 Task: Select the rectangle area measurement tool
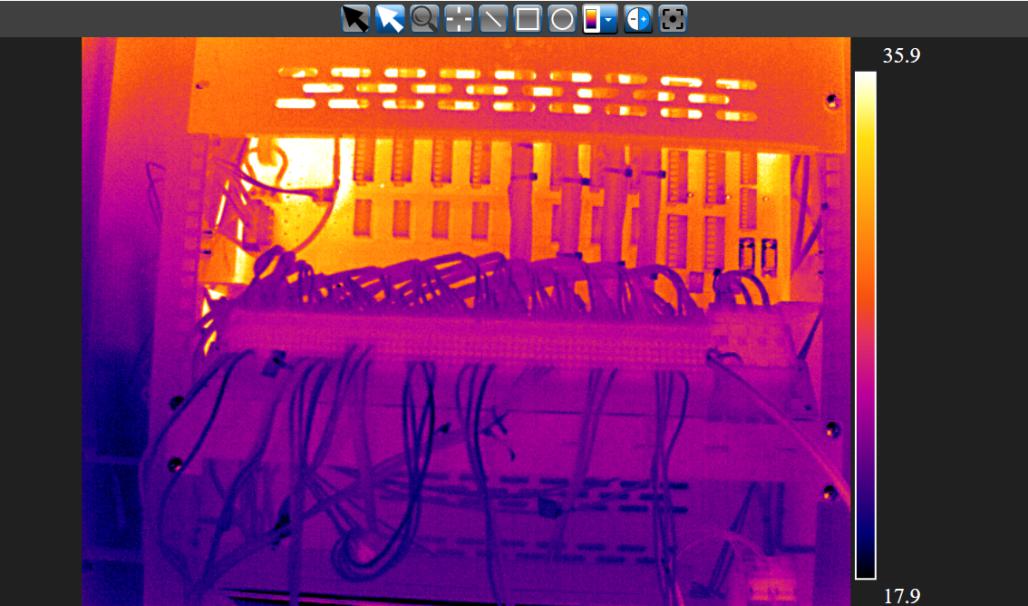[528, 19]
